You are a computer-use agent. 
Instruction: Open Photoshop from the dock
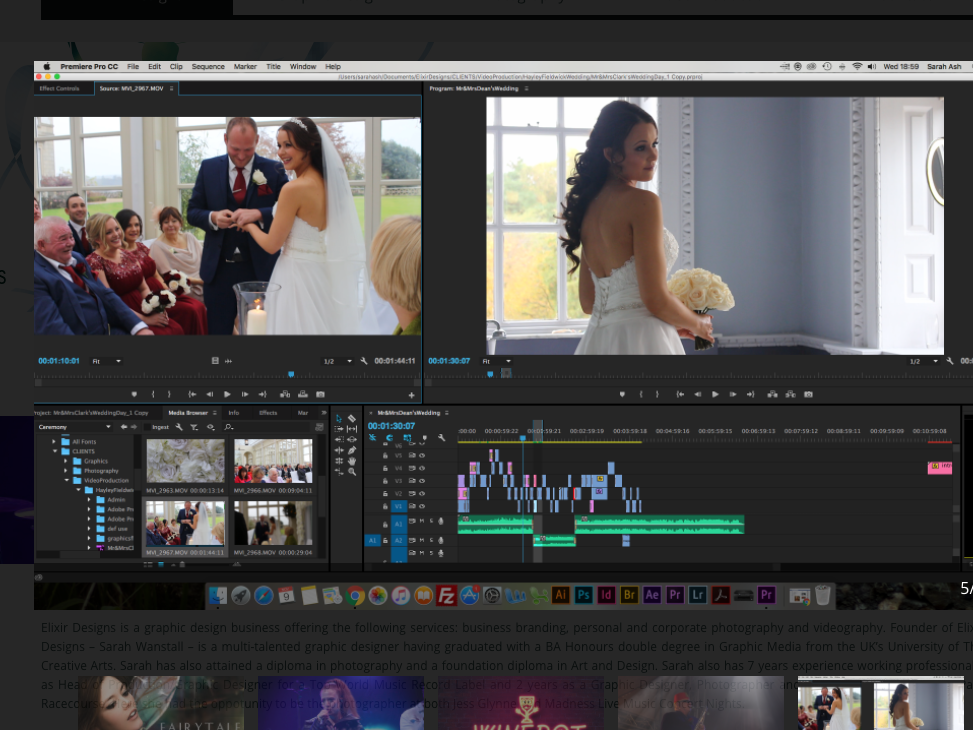click(583, 595)
